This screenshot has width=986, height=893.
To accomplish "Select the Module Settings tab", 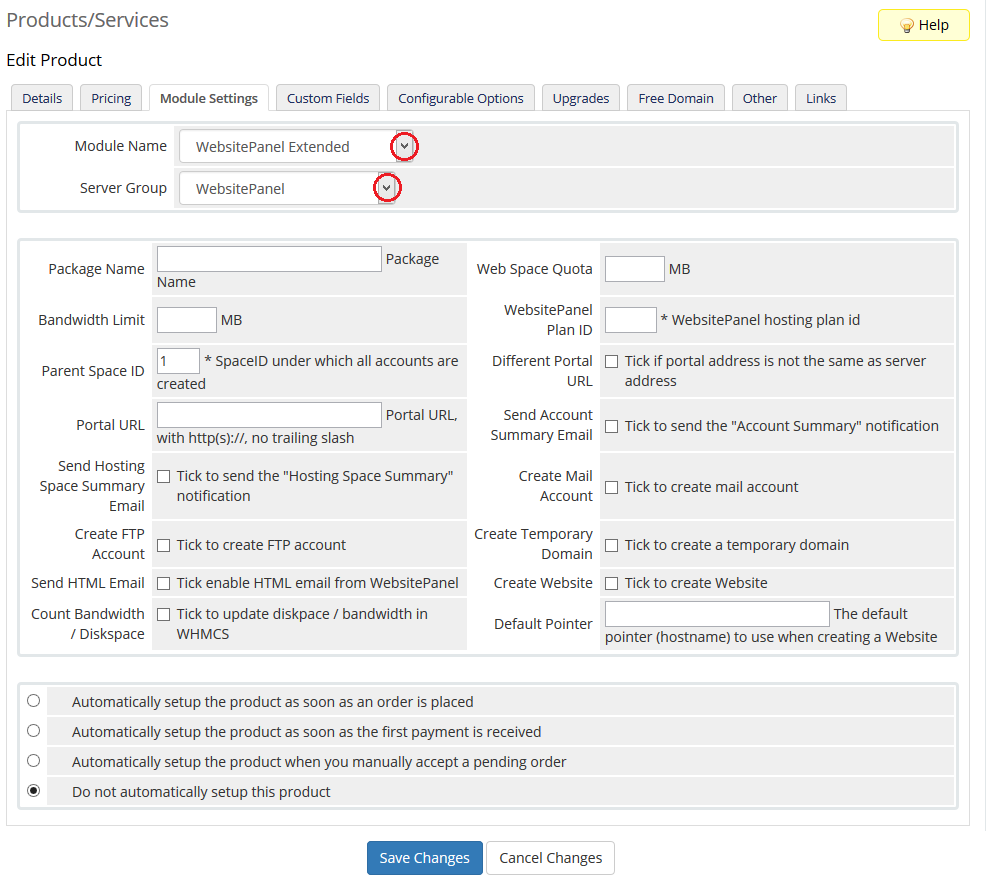I will point(209,98).
